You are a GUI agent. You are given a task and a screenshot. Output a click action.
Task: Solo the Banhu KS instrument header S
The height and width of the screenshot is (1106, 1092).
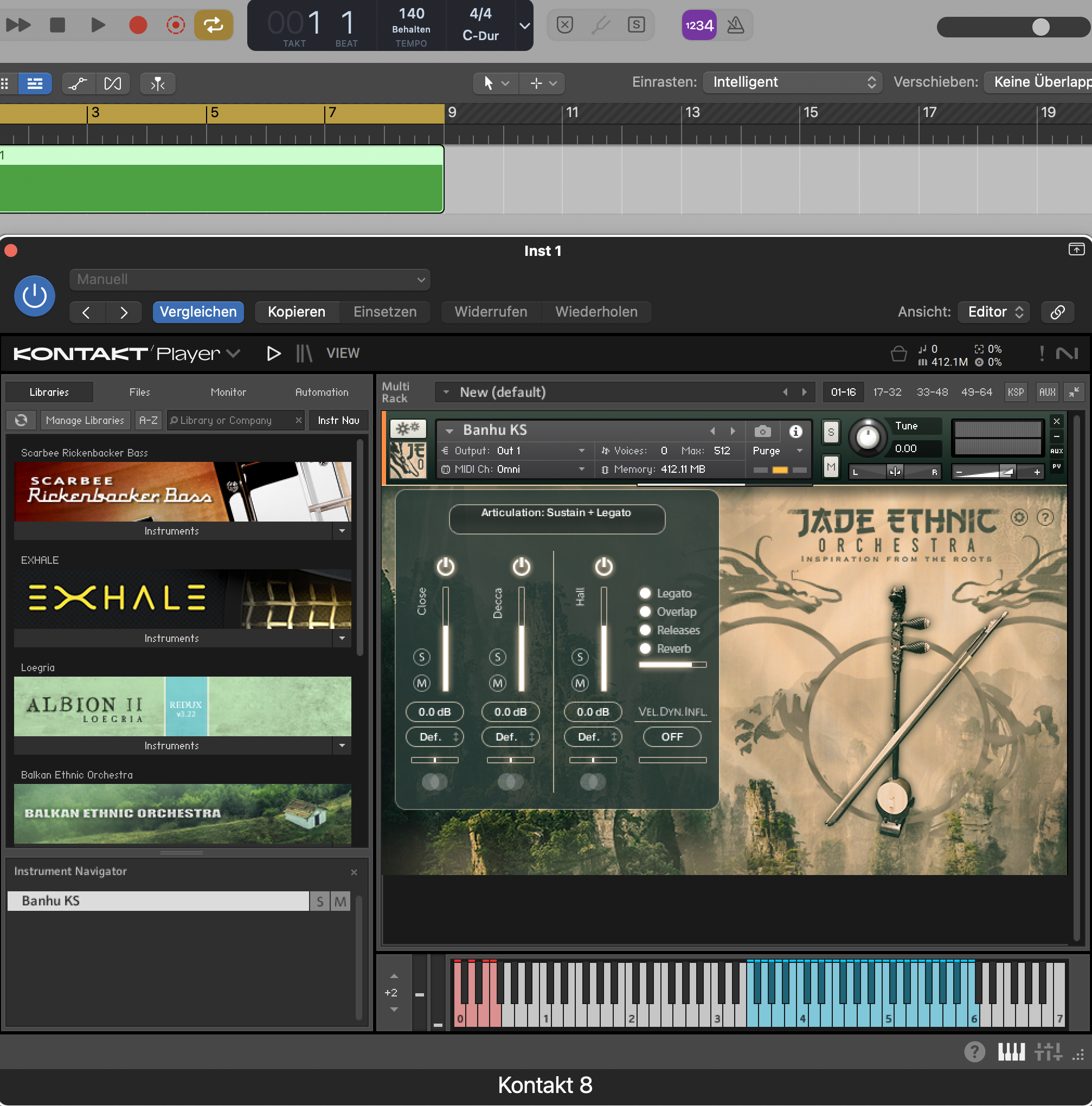(x=831, y=432)
